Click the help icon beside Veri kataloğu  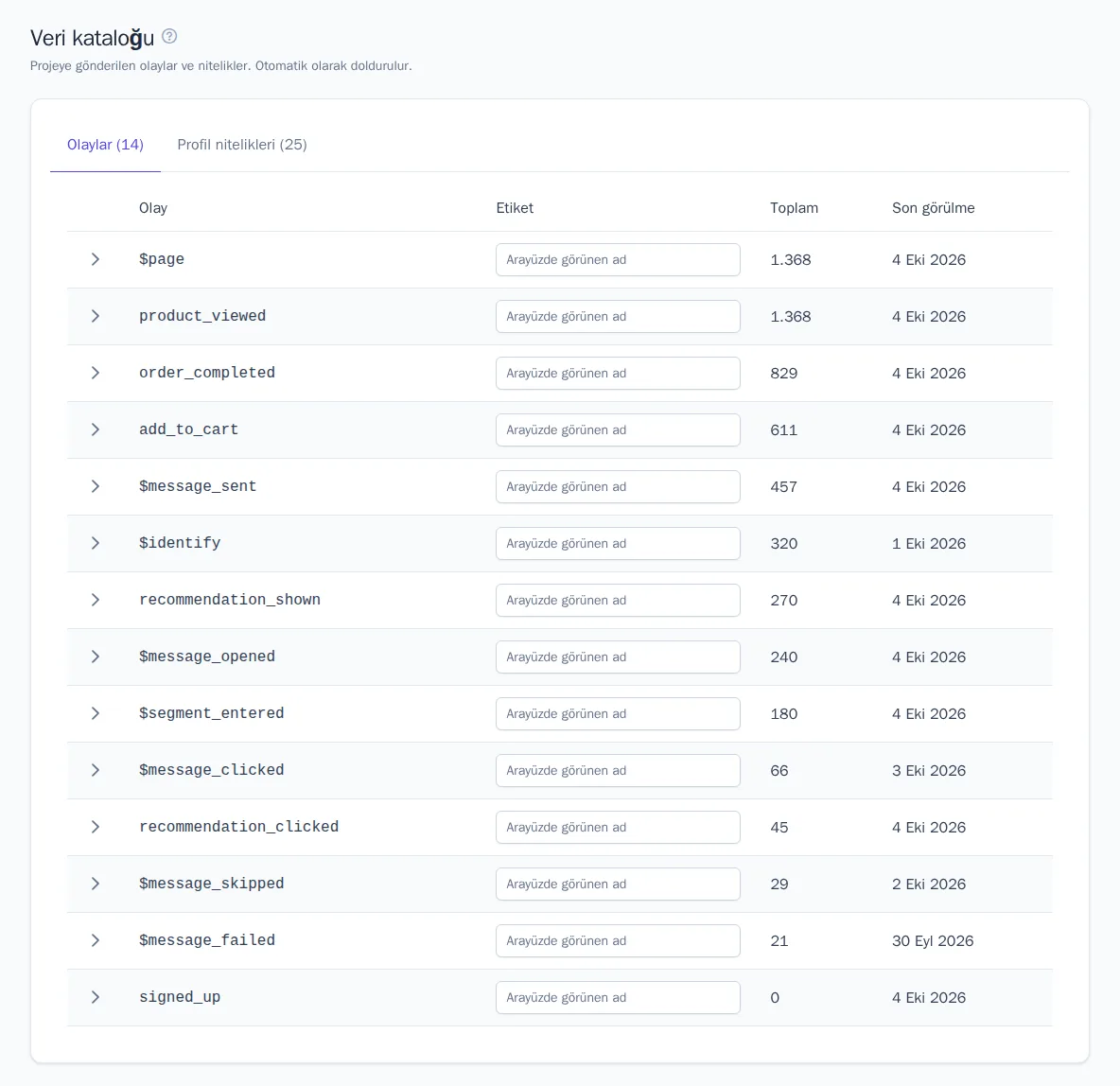pyautogui.click(x=169, y=37)
